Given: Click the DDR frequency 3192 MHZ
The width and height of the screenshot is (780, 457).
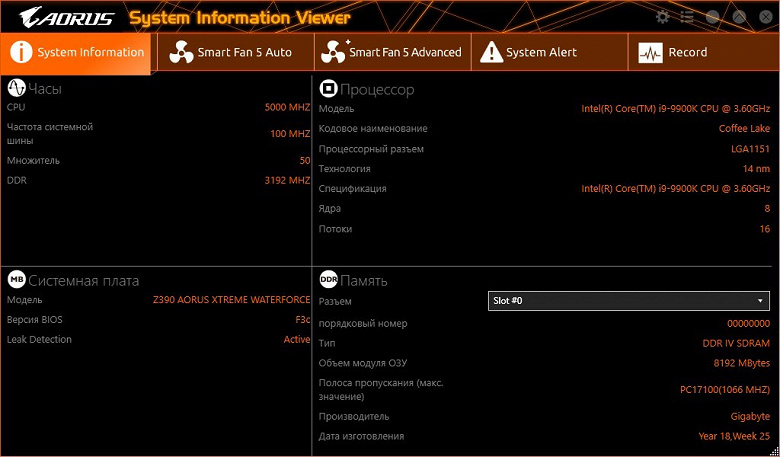Looking at the screenshot, I should coord(287,180).
